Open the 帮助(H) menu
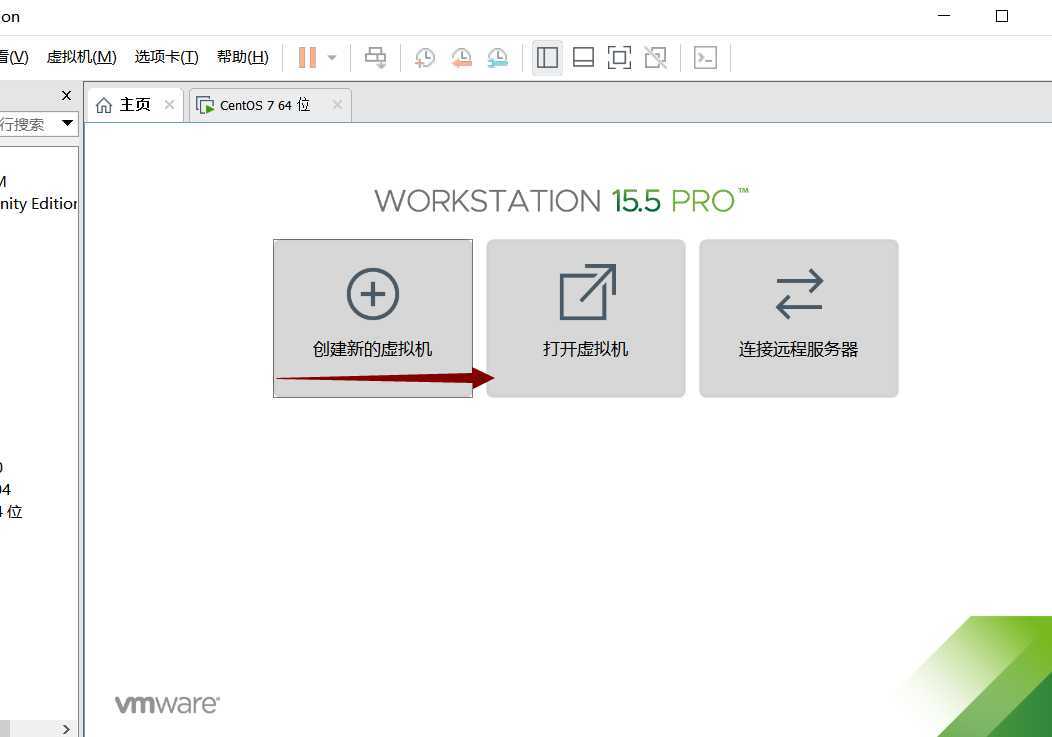Screen dimensions: 1052x737 [242, 57]
